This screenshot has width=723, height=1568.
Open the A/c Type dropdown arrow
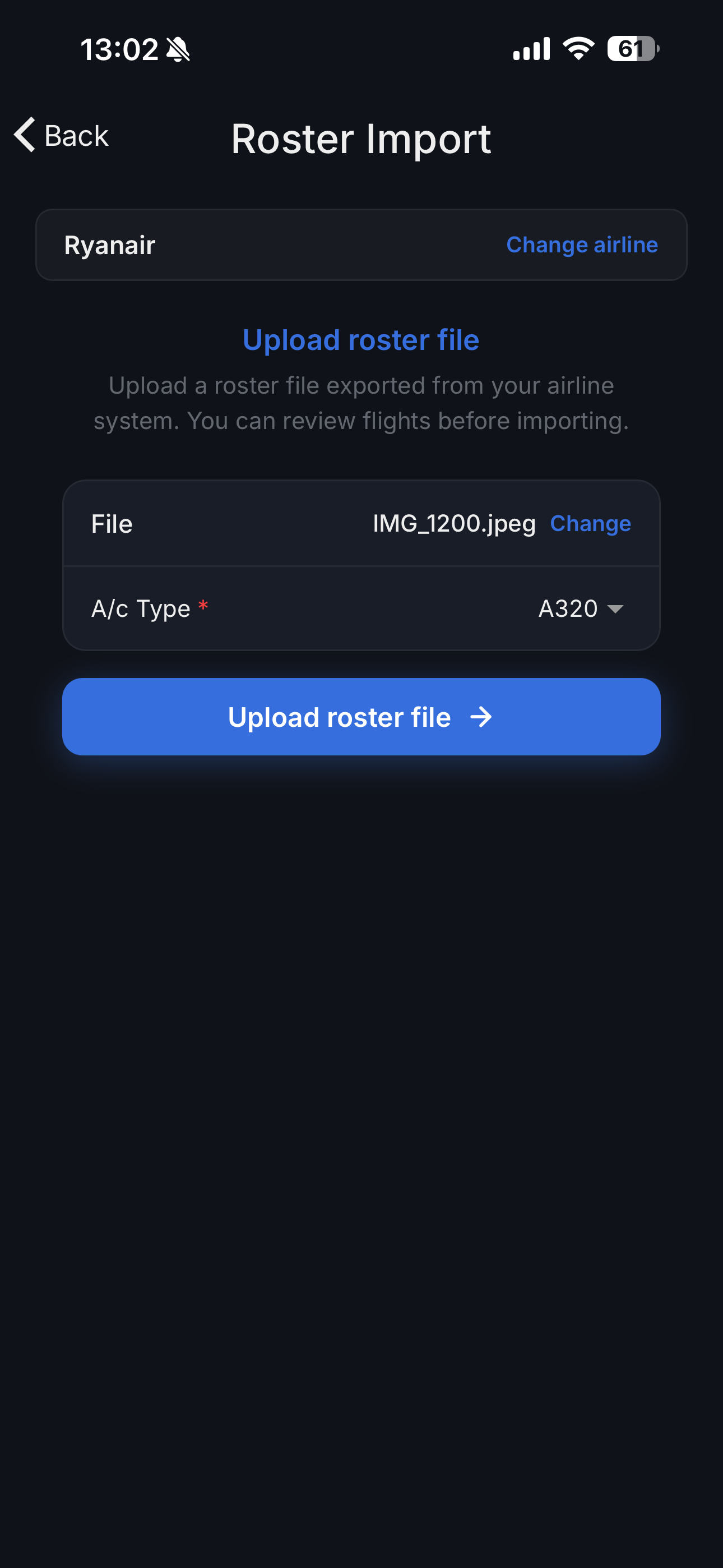tap(616, 608)
